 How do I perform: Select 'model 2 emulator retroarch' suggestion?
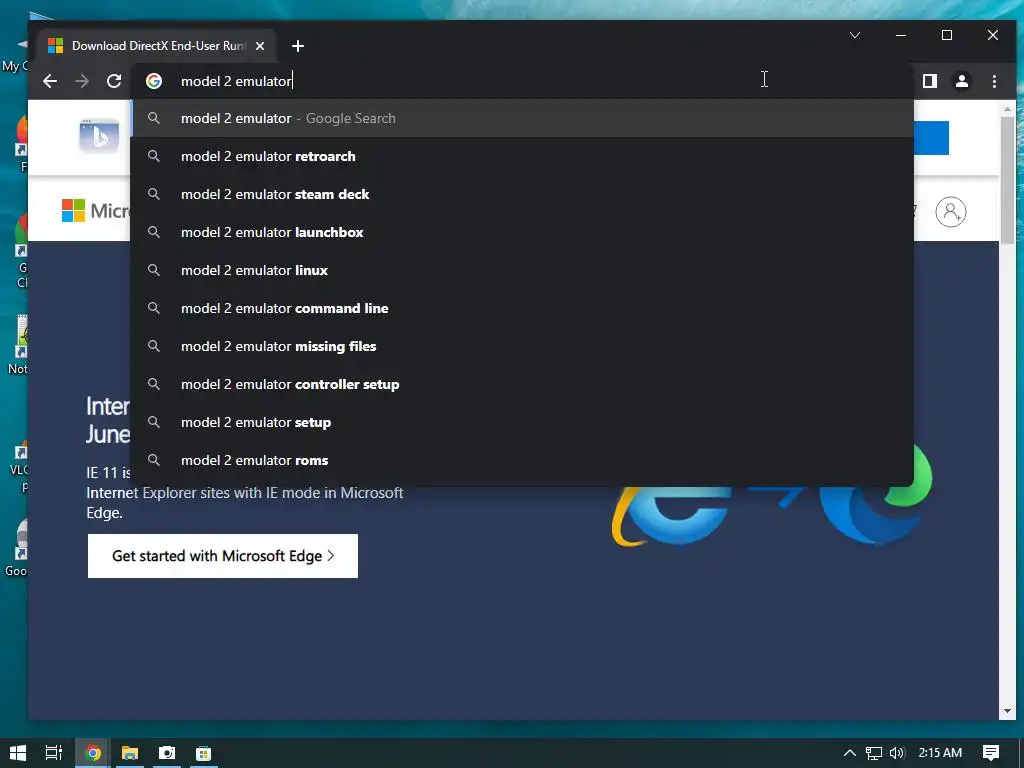pos(522,156)
